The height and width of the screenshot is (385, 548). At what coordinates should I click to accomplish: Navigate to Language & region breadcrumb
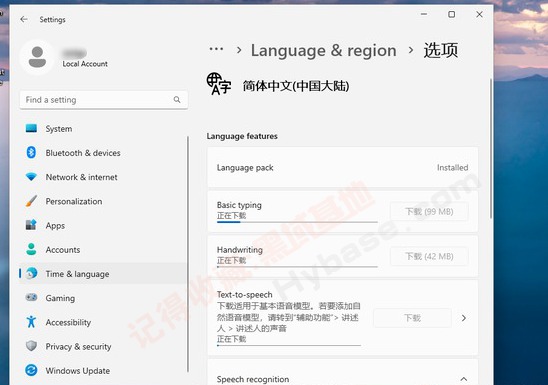[324, 51]
